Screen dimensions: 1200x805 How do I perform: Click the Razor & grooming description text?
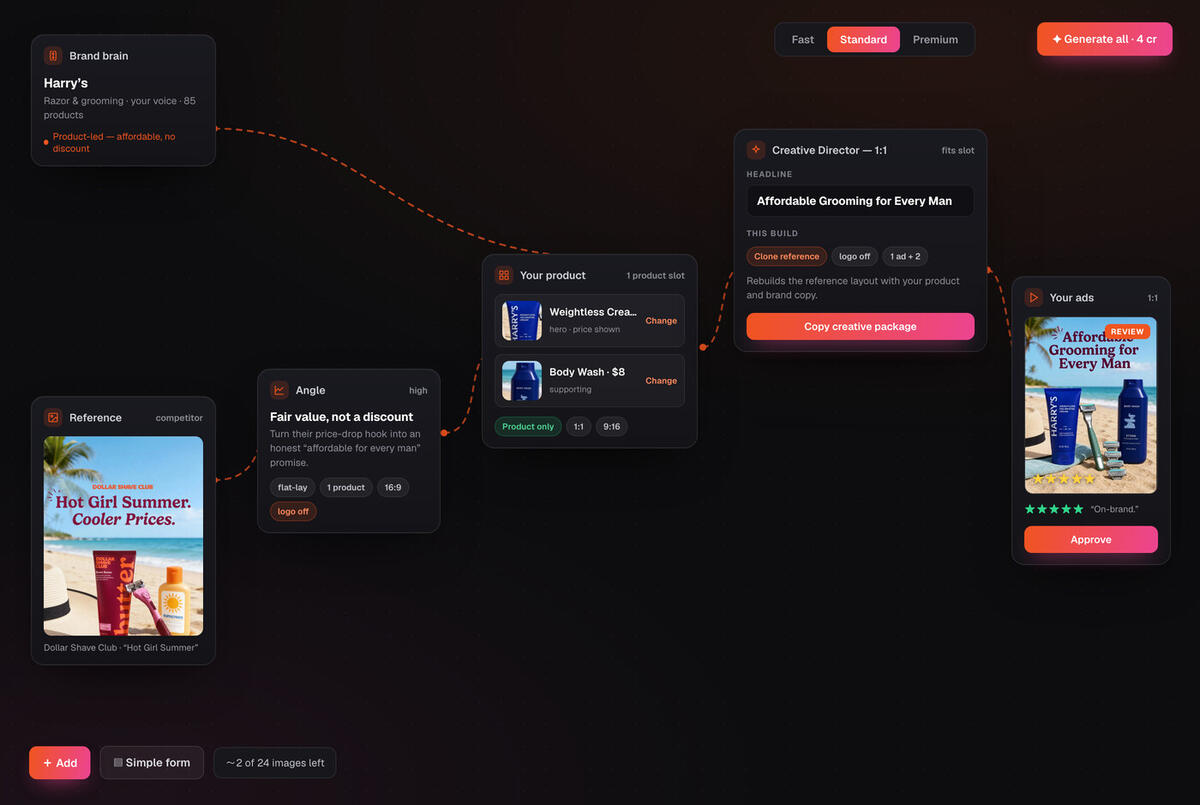(x=120, y=108)
